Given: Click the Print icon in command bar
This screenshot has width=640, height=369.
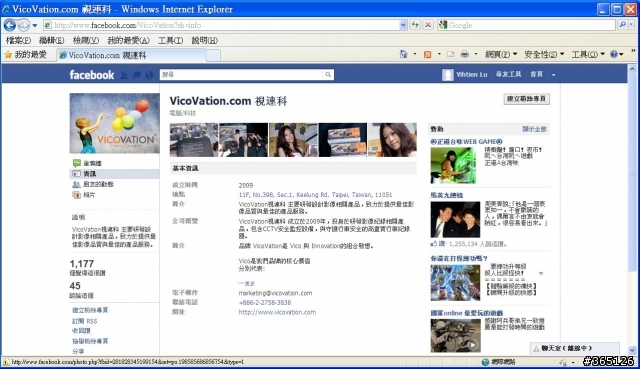Looking at the screenshot, I should [464, 54].
